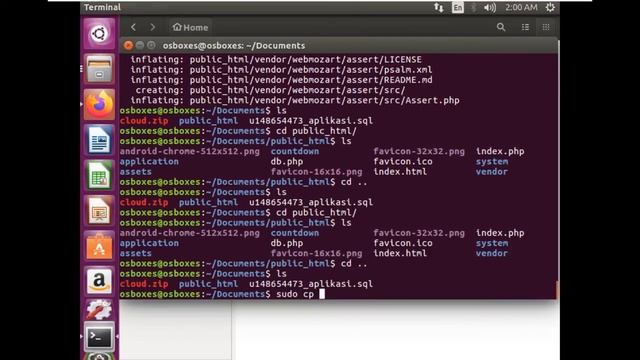Click 'Assert.php' inflating line in terminal
The width and height of the screenshot is (640, 360).
click(x=295, y=100)
